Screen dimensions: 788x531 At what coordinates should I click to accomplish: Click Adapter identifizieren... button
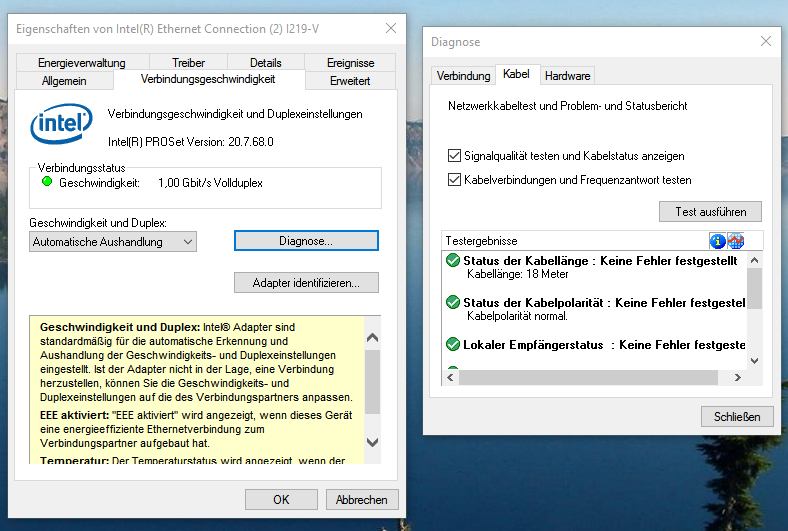(x=306, y=283)
